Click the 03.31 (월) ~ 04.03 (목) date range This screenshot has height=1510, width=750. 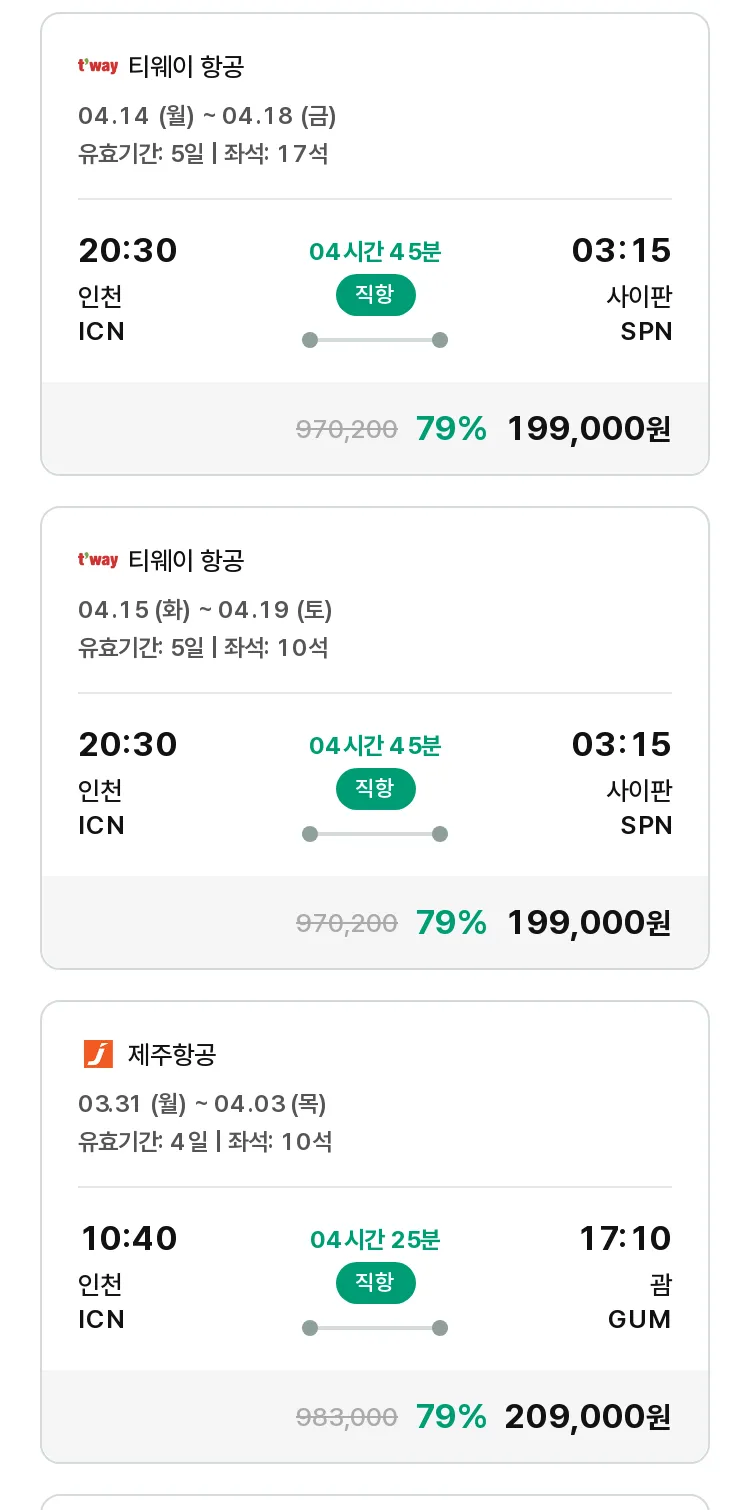[202, 1104]
